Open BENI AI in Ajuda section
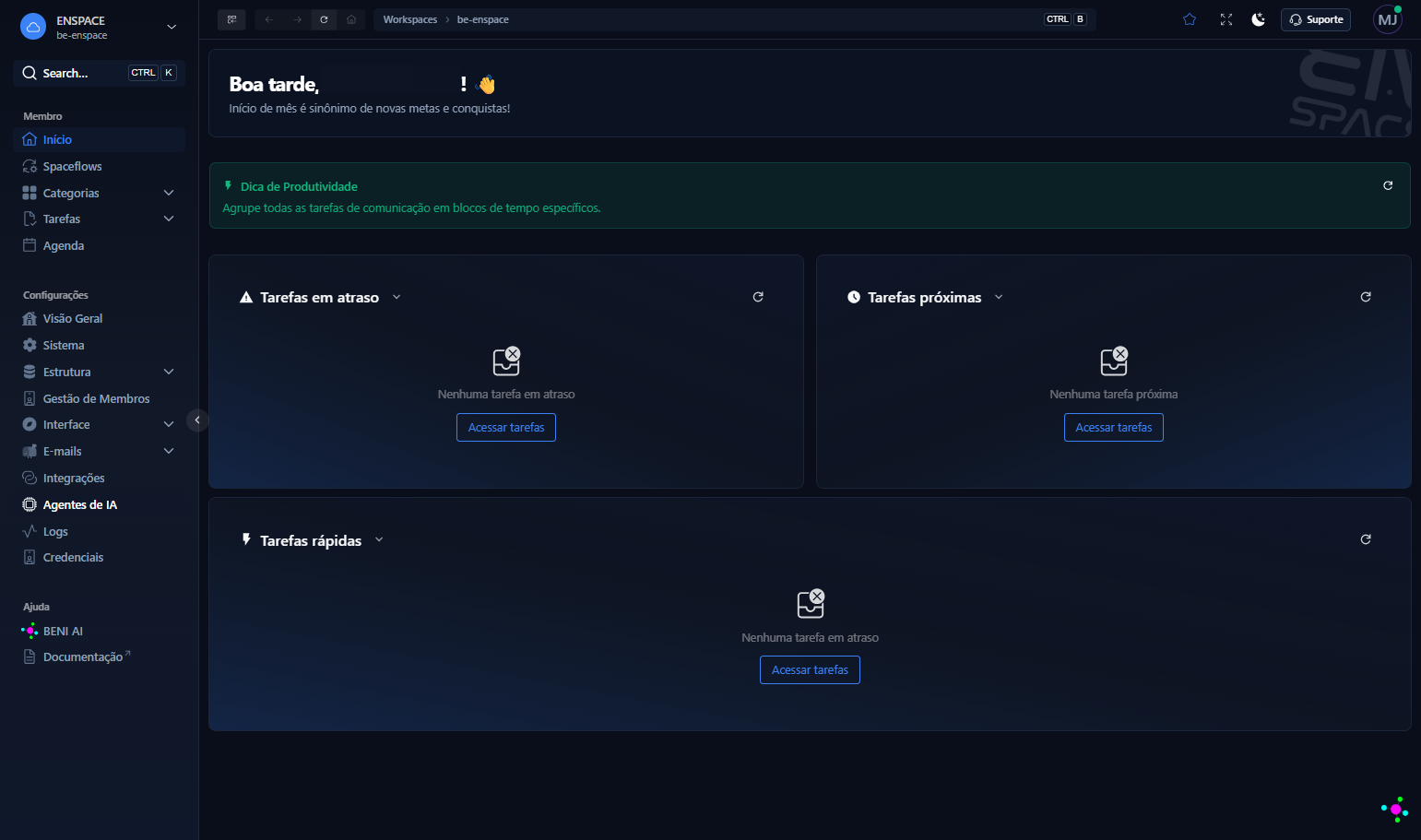Screen dimensions: 1421x840 (100, 631)
